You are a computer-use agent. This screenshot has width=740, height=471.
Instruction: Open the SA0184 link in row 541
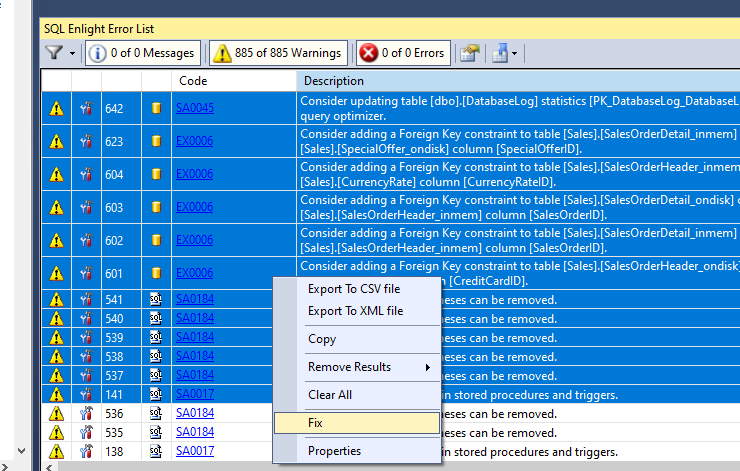click(195, 299)
